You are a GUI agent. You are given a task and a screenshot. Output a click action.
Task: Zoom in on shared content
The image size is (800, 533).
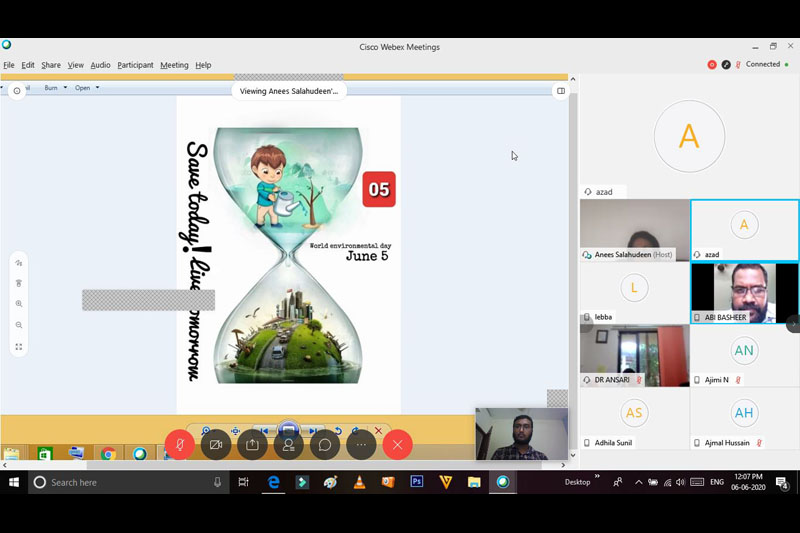(x=19, y=304)
